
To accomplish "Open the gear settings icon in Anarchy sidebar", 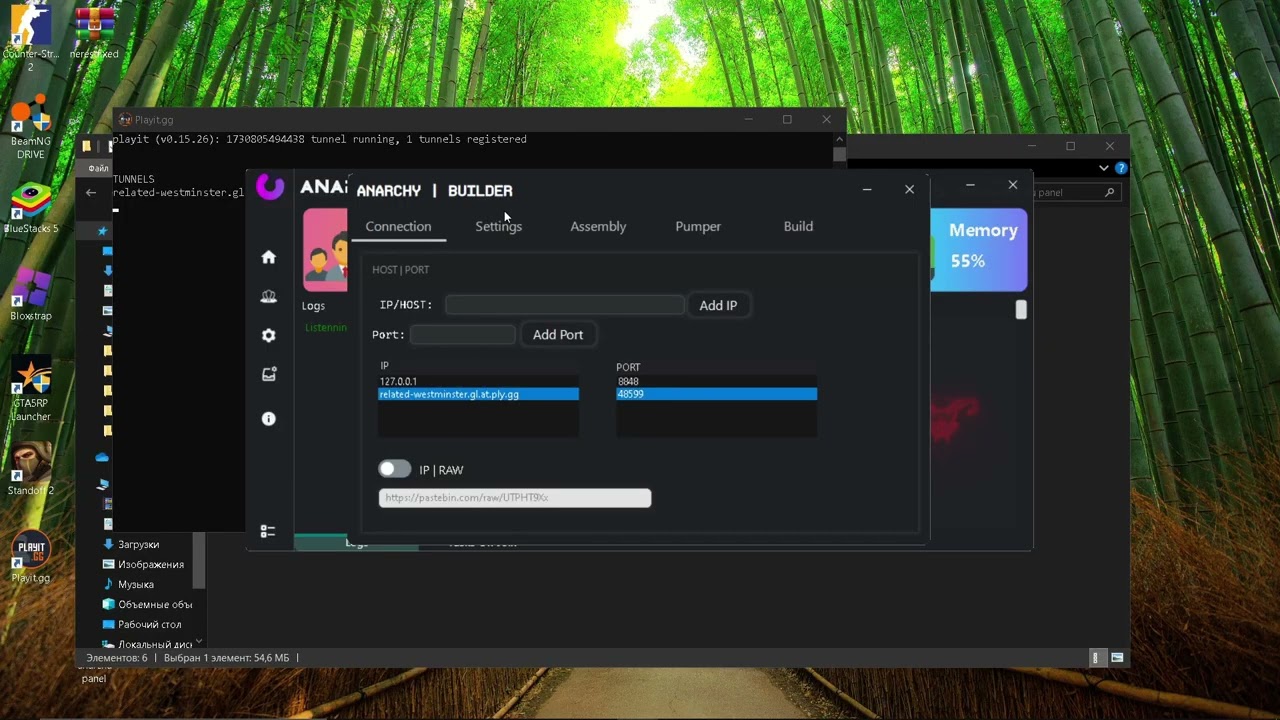I will pos(268,335).
